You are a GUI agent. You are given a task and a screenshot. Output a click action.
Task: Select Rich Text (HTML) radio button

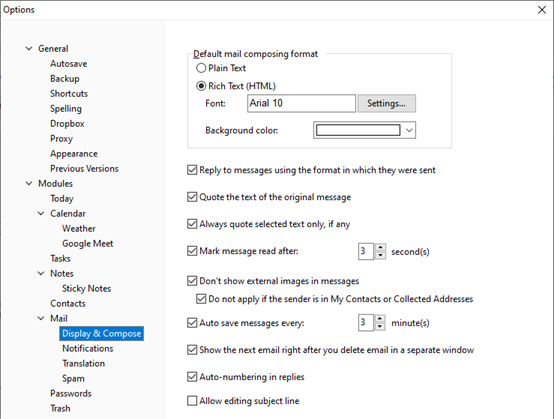201,86
